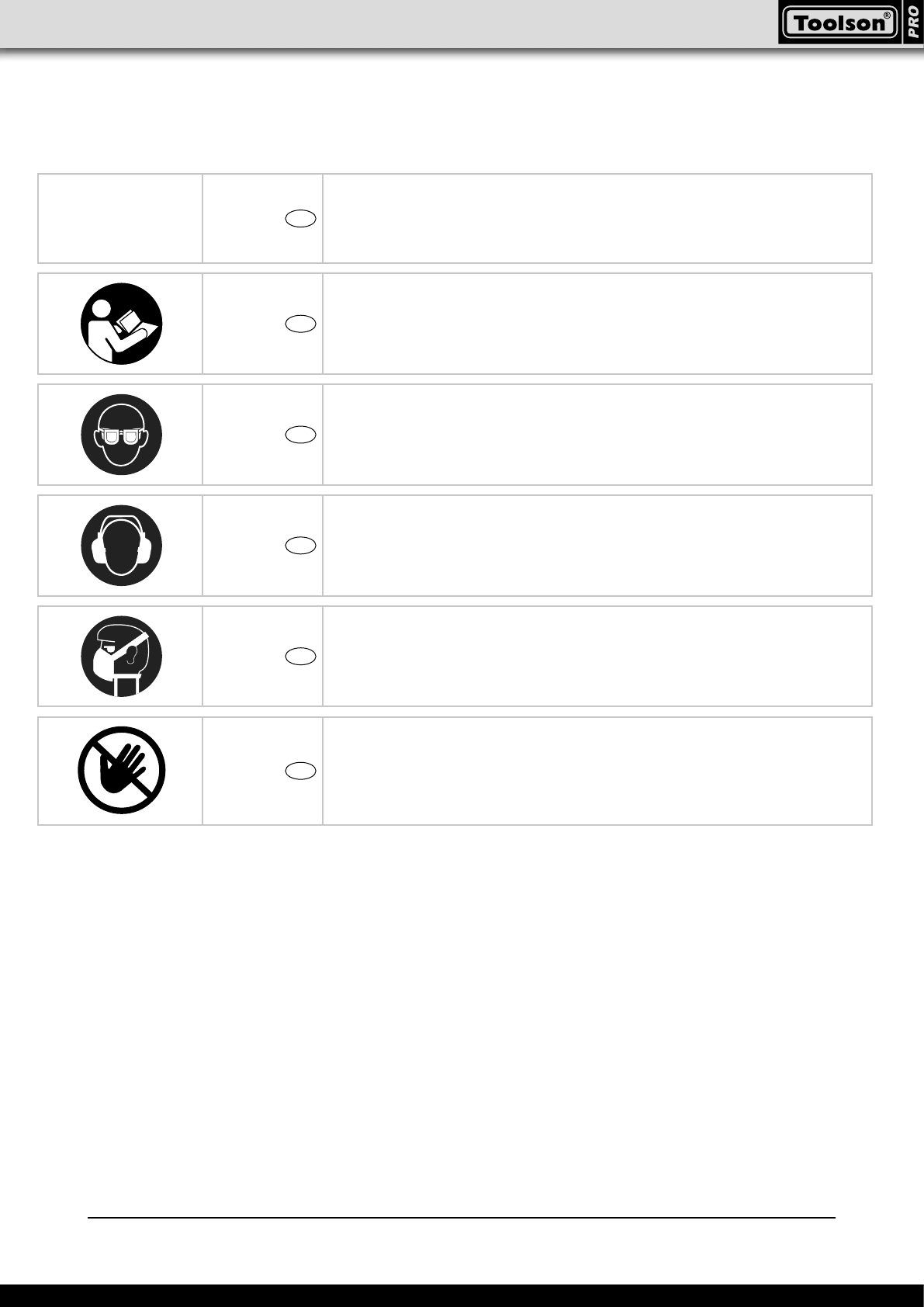Viewport: 924px width, 1307px height.
Task: Click the oval beside the dust mask symbol
Action: coord(300,657)
